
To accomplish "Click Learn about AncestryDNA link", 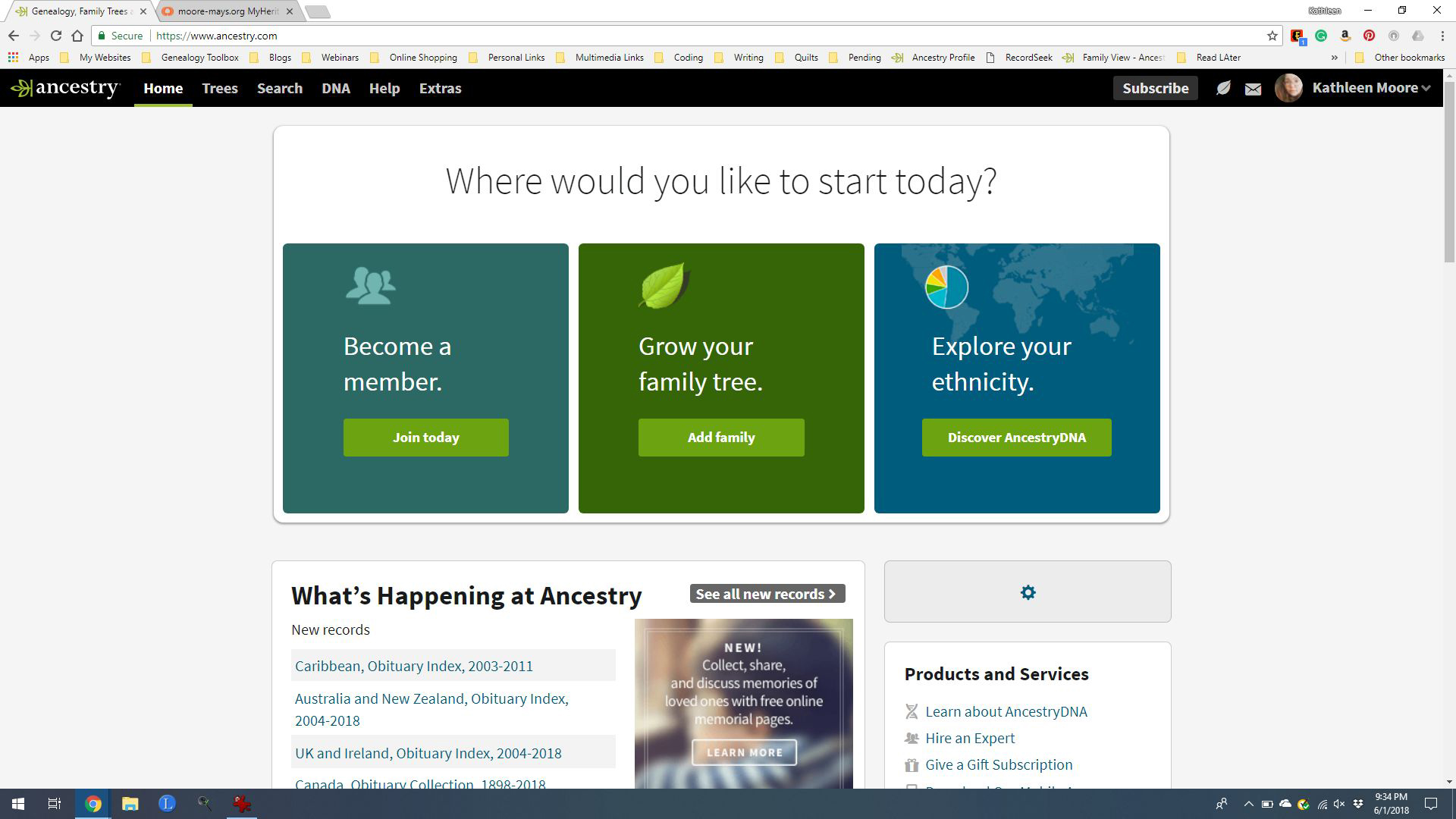I will point(1007,711).
